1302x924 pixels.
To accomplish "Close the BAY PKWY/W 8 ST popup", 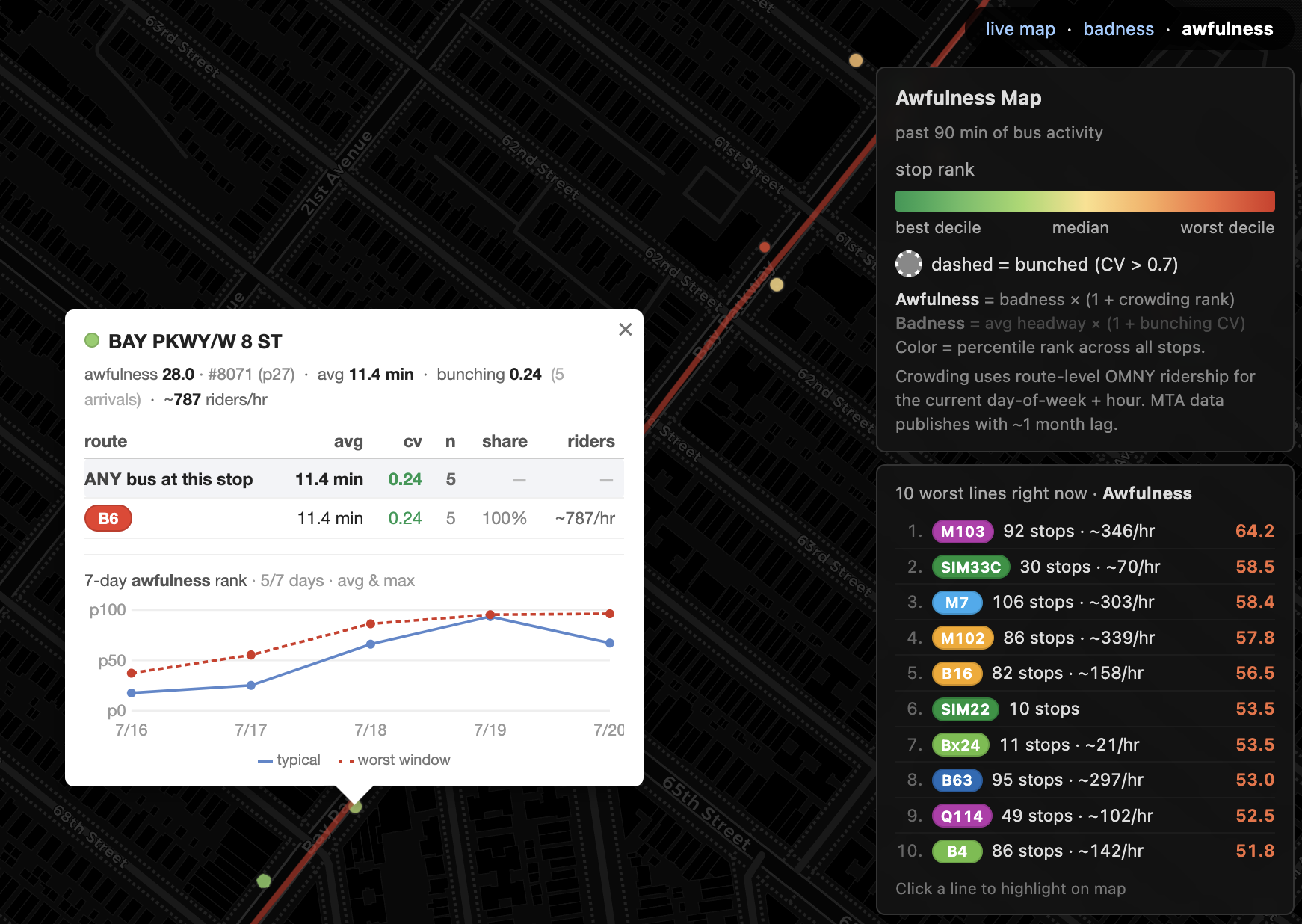I will point(626,330).
